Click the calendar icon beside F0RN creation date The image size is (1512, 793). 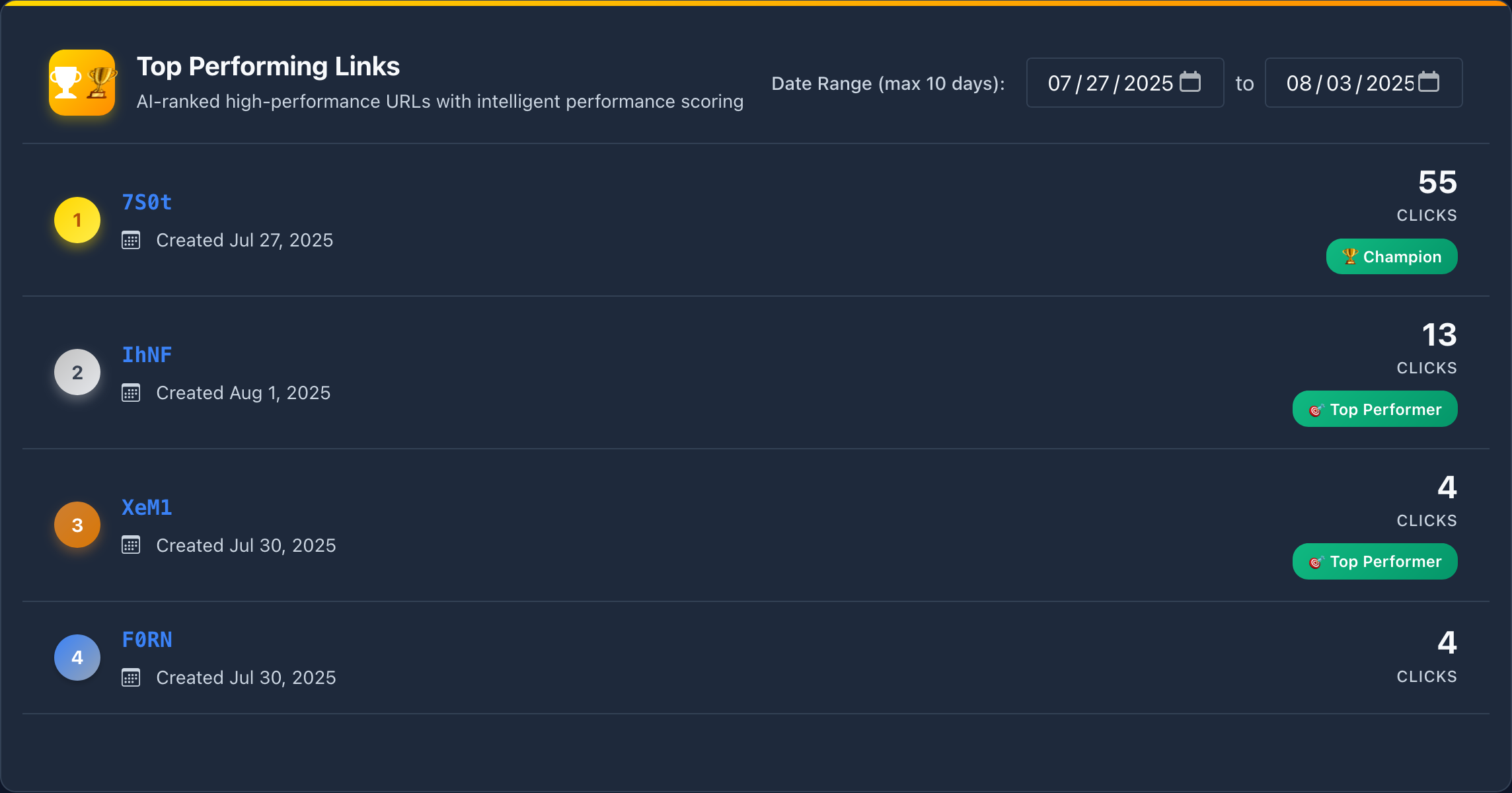131,677
